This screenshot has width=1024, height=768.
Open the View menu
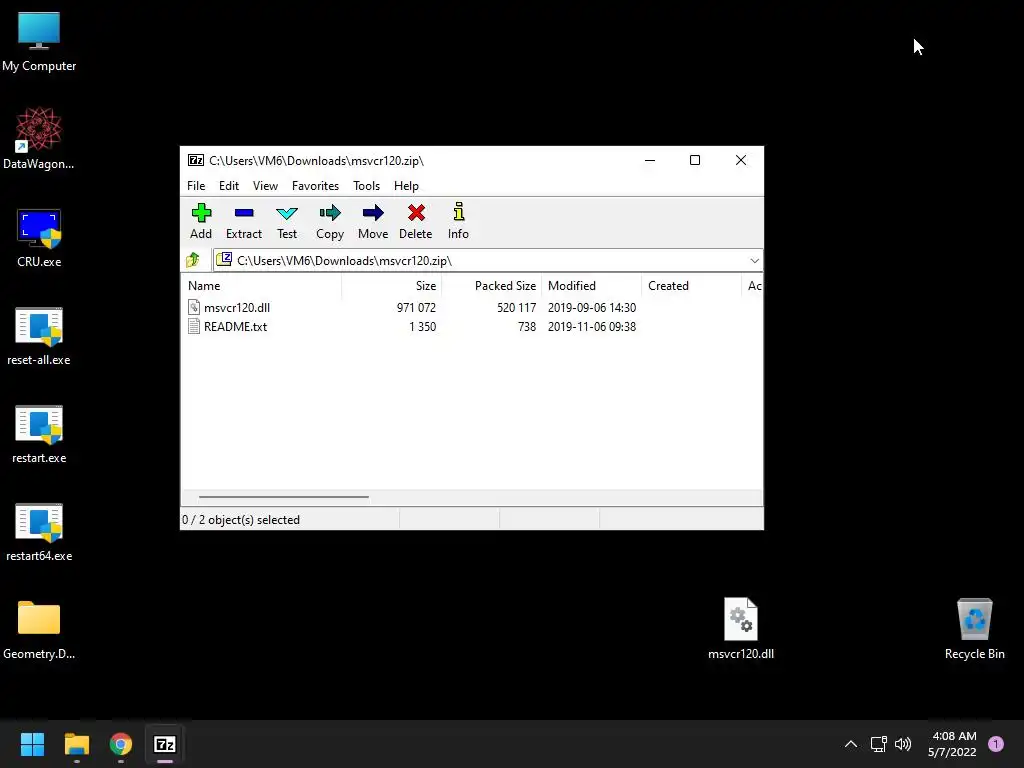[x=265, y=185]
